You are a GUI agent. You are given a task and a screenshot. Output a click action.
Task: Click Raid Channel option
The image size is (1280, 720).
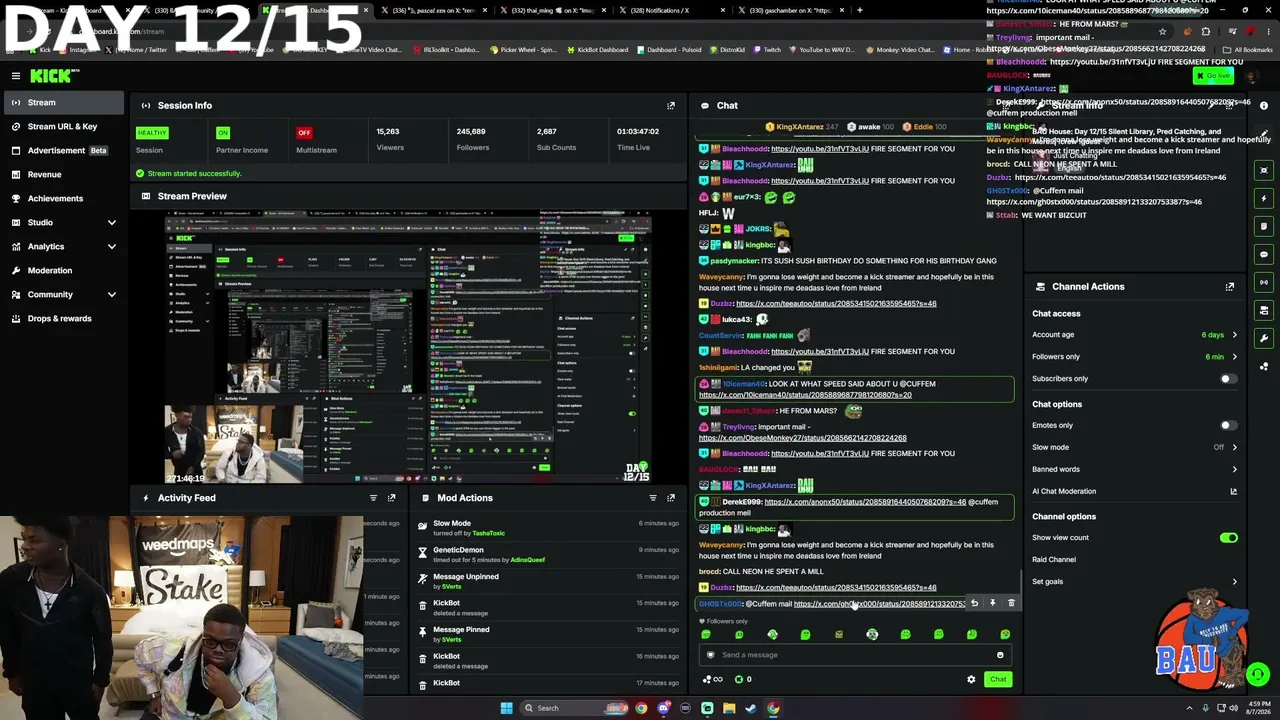pos(1054,560)
